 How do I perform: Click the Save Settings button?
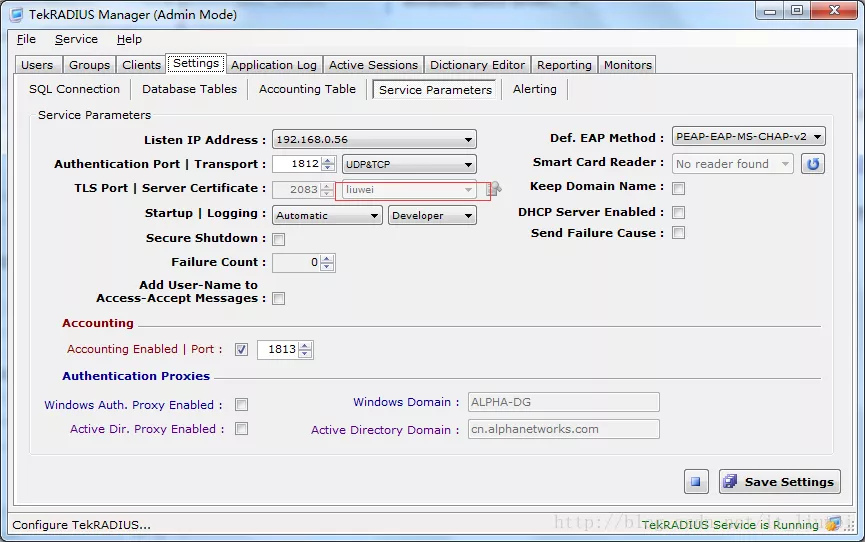[779, 482]
